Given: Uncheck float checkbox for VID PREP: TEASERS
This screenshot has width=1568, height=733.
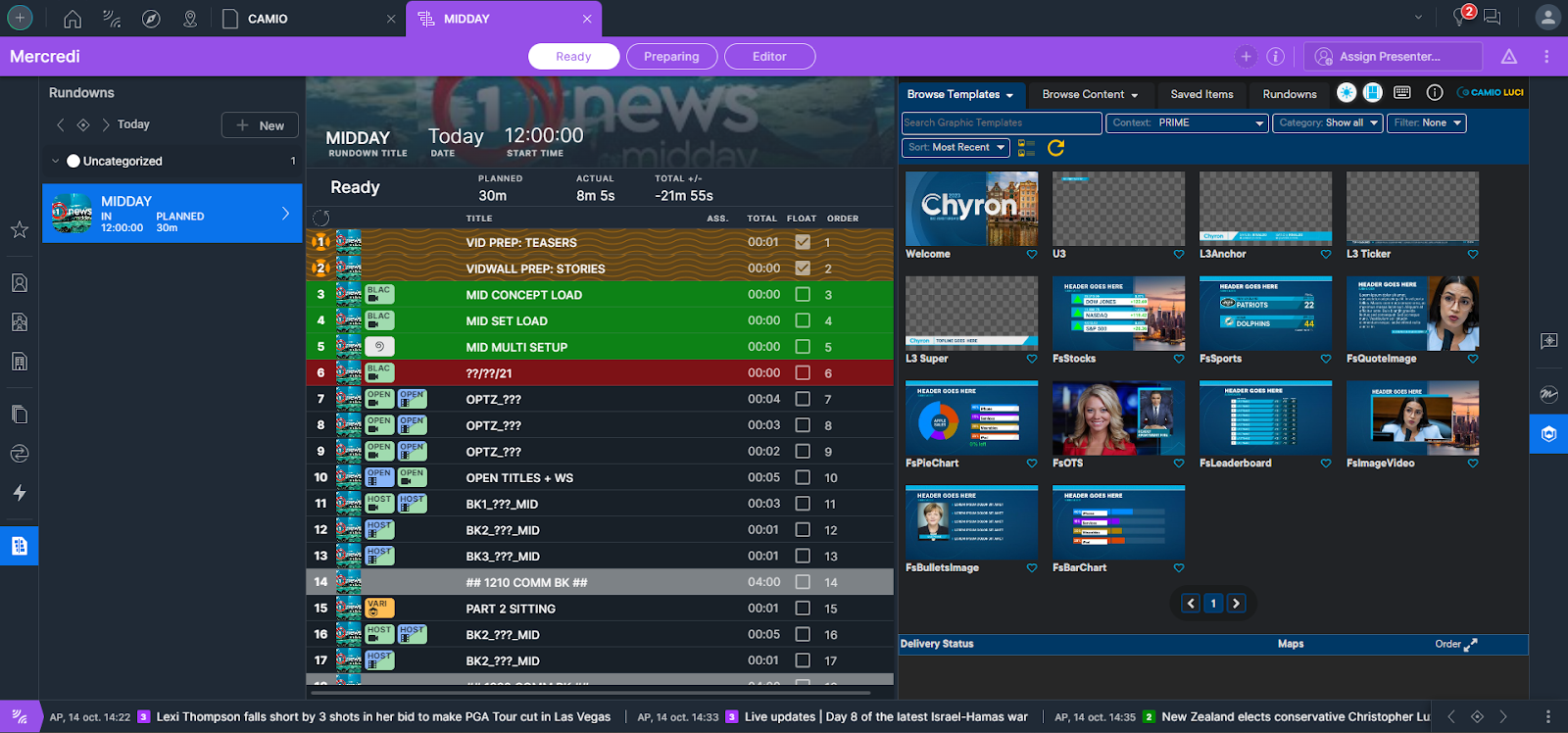Looking at the screenshot, I should pyautogui.click(x=803, y=242).
